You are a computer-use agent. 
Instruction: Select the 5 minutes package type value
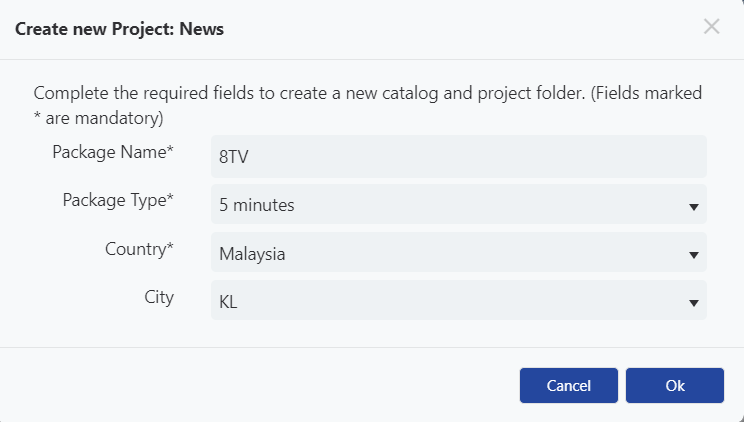257,205
